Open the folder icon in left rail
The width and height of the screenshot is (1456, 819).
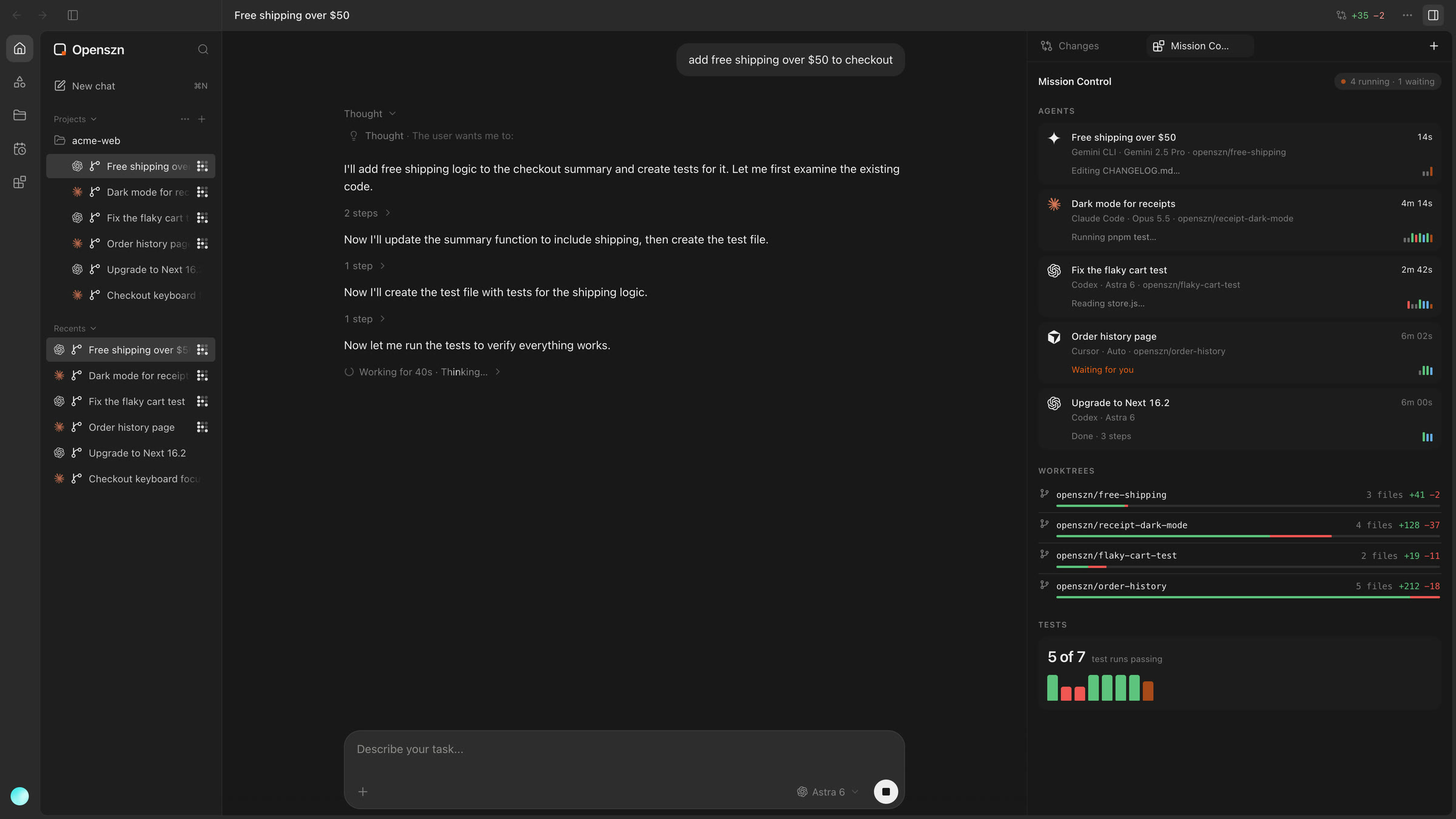[x=19, y=115]
